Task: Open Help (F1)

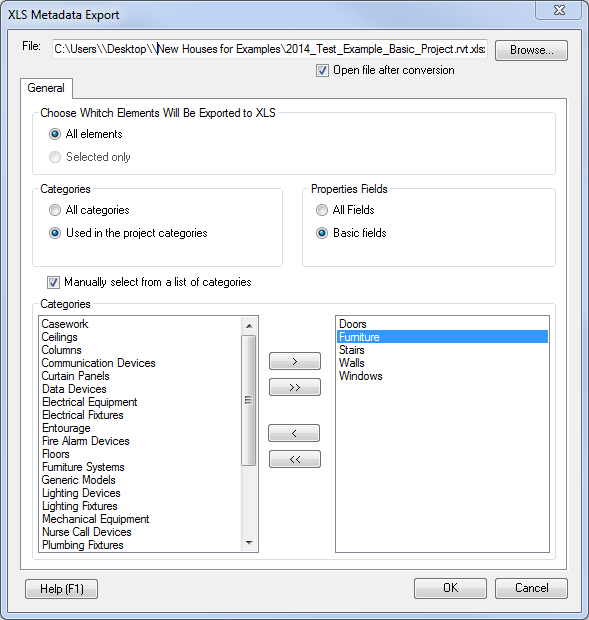Action: pyautogui.click(x=61, y=589)
